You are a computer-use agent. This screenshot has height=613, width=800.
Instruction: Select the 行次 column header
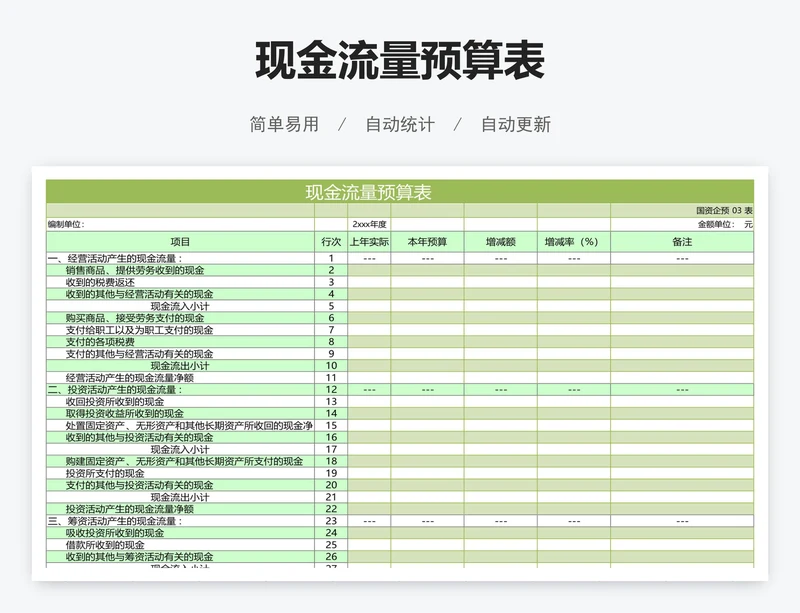tap(331, 242)
